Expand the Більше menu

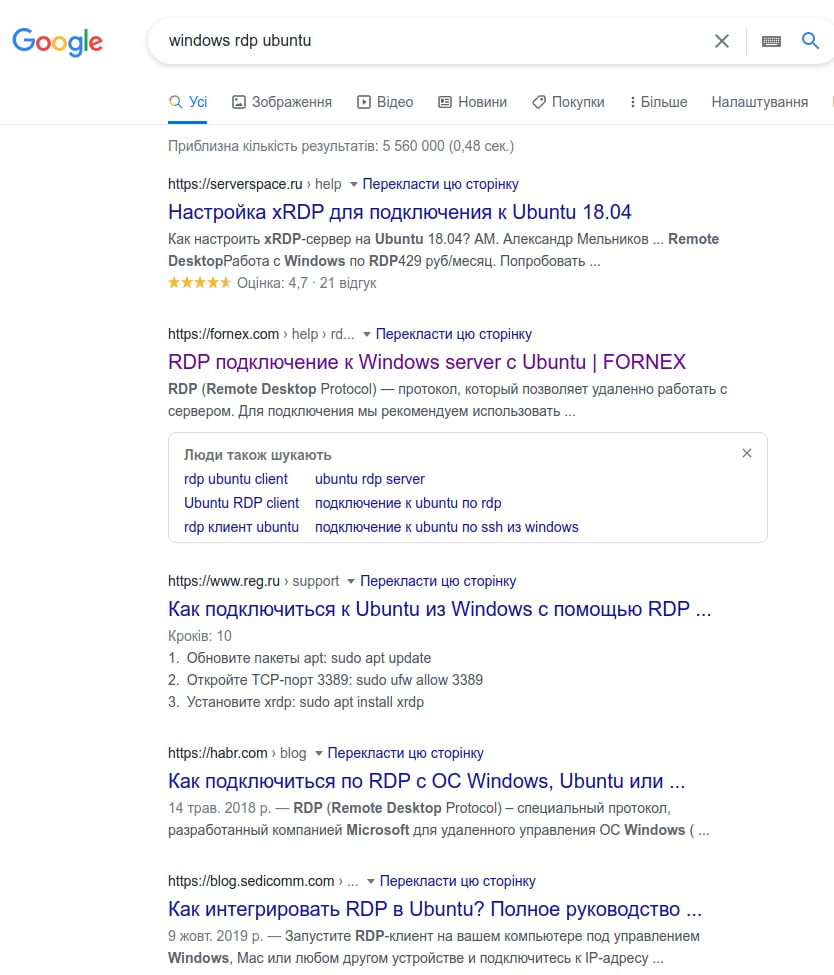coord(659,102)
